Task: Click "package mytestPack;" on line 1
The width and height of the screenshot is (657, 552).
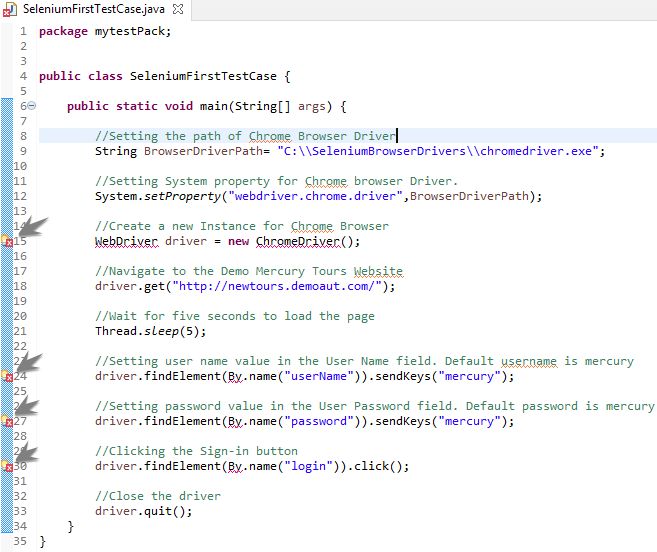Action: coord(105,31)
